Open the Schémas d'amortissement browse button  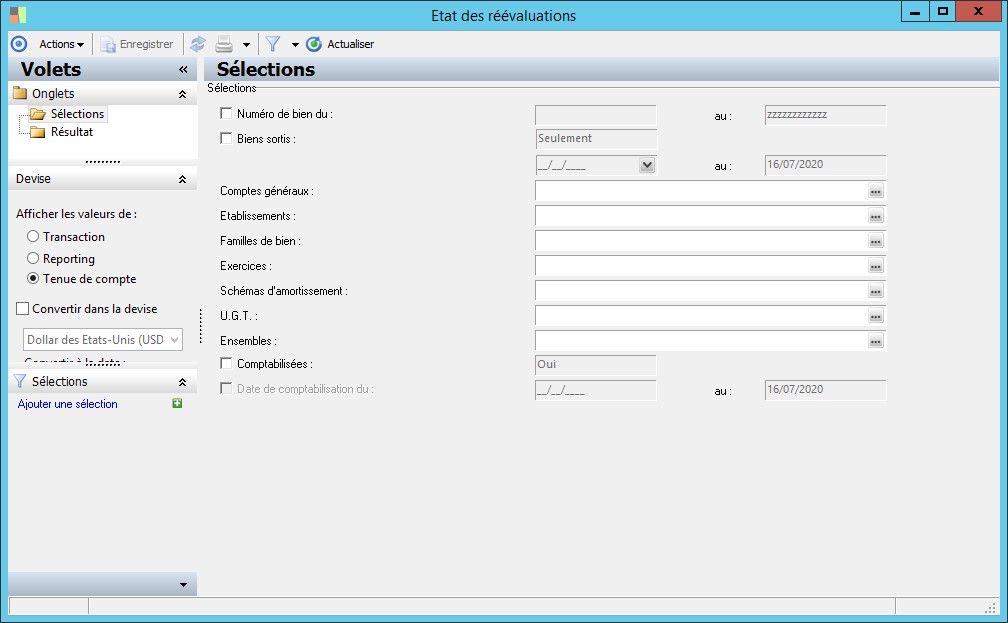coord(876,291)
